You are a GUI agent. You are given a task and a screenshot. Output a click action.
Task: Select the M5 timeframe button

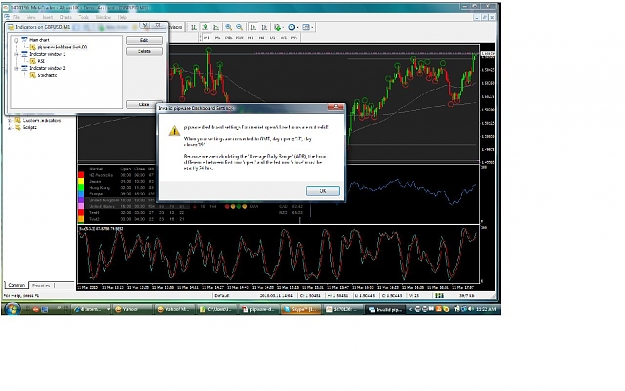[x=218, y=38]
